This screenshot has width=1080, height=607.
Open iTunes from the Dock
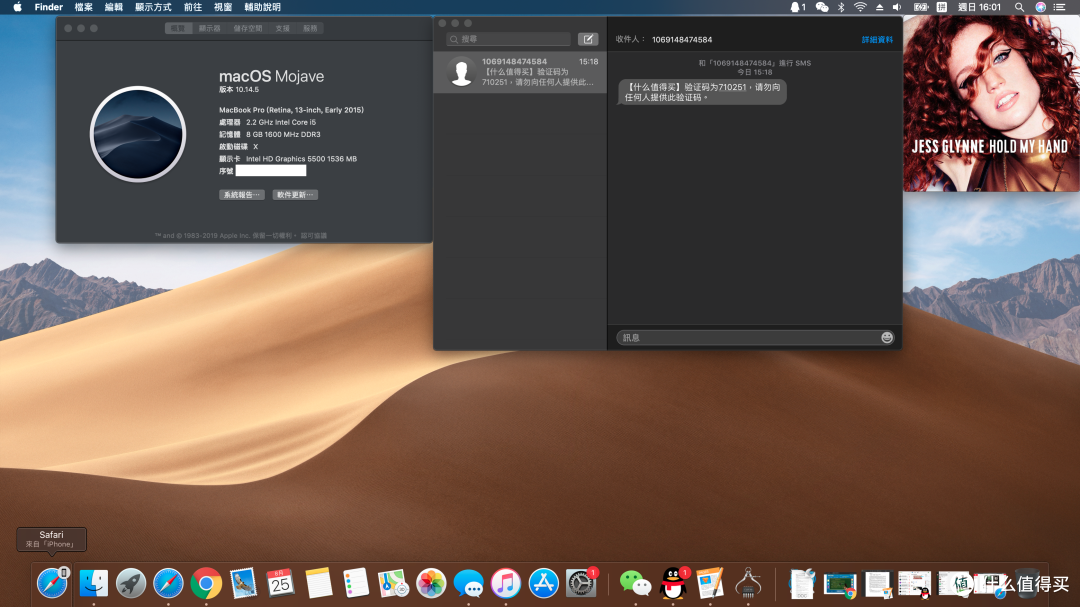506,584
